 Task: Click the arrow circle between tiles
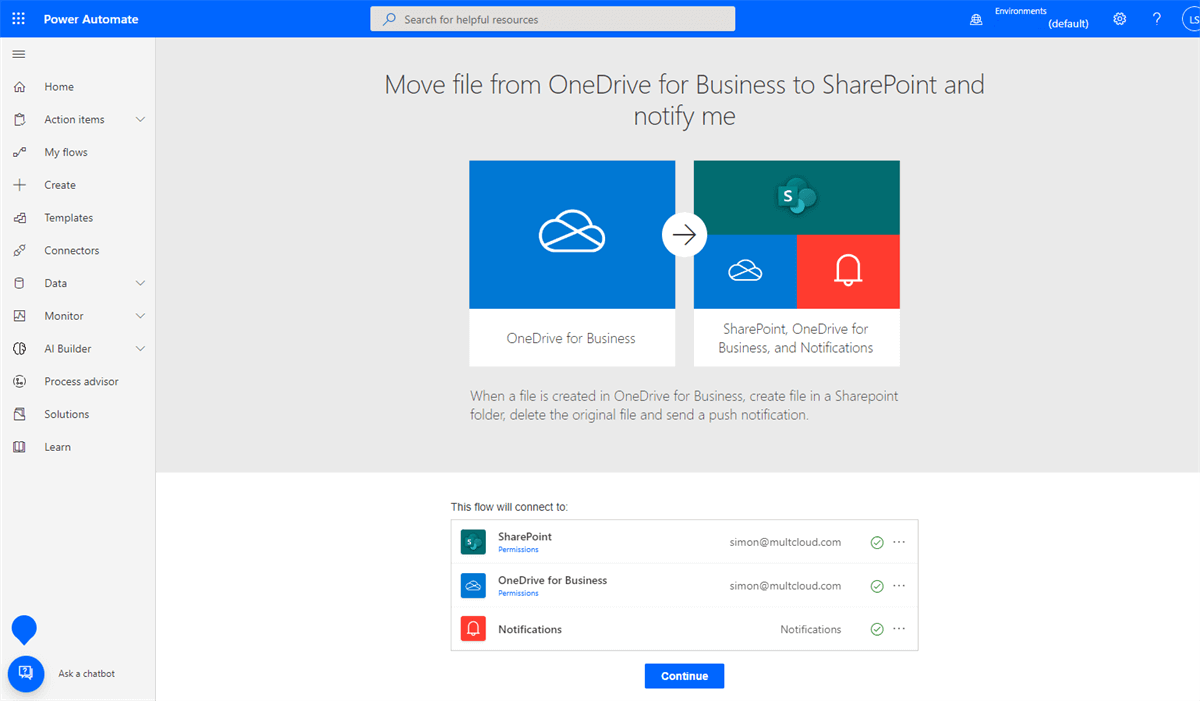tap(684, 235)
